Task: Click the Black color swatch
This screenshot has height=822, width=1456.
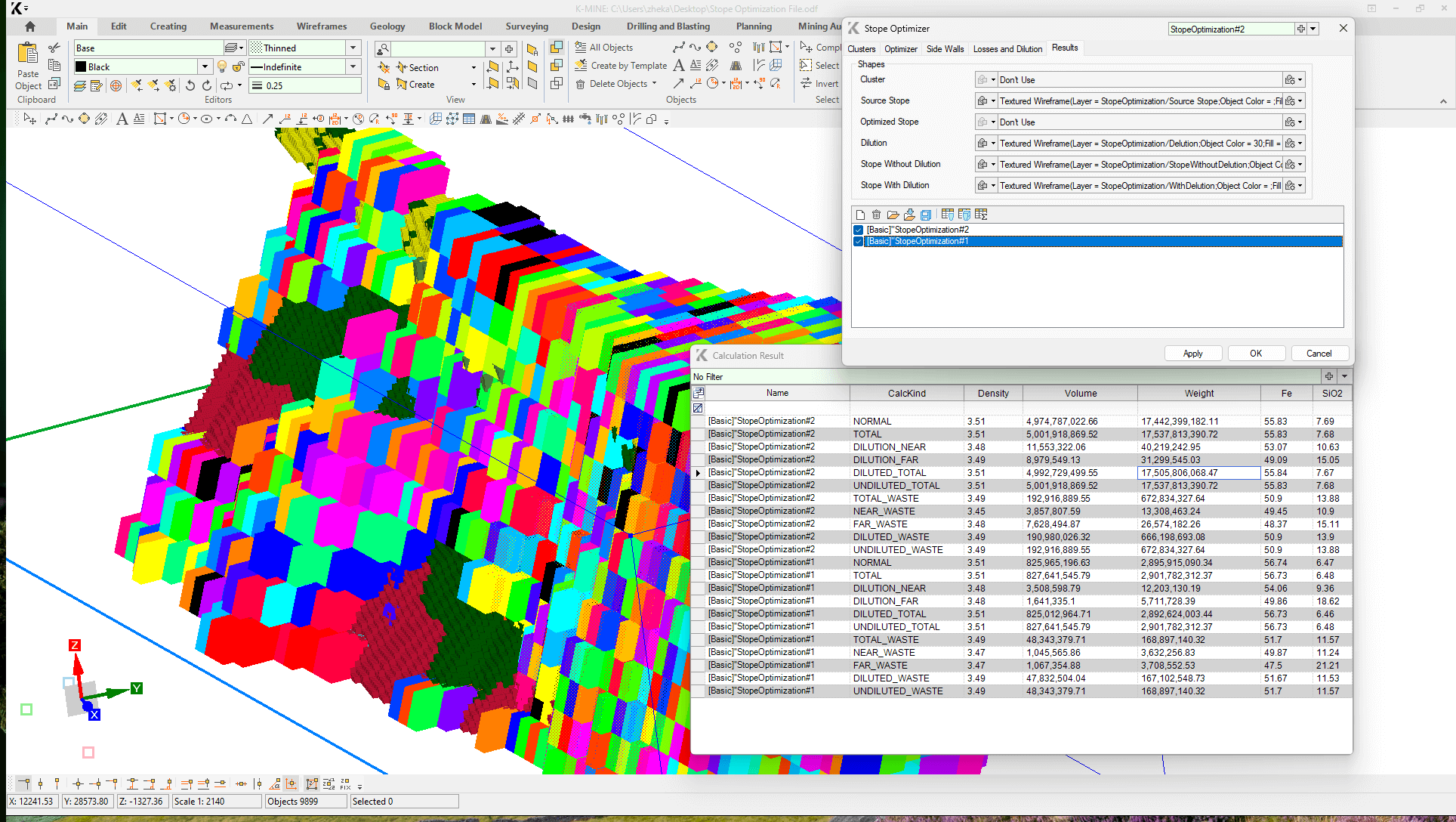Action: click(x=81, y=66)
